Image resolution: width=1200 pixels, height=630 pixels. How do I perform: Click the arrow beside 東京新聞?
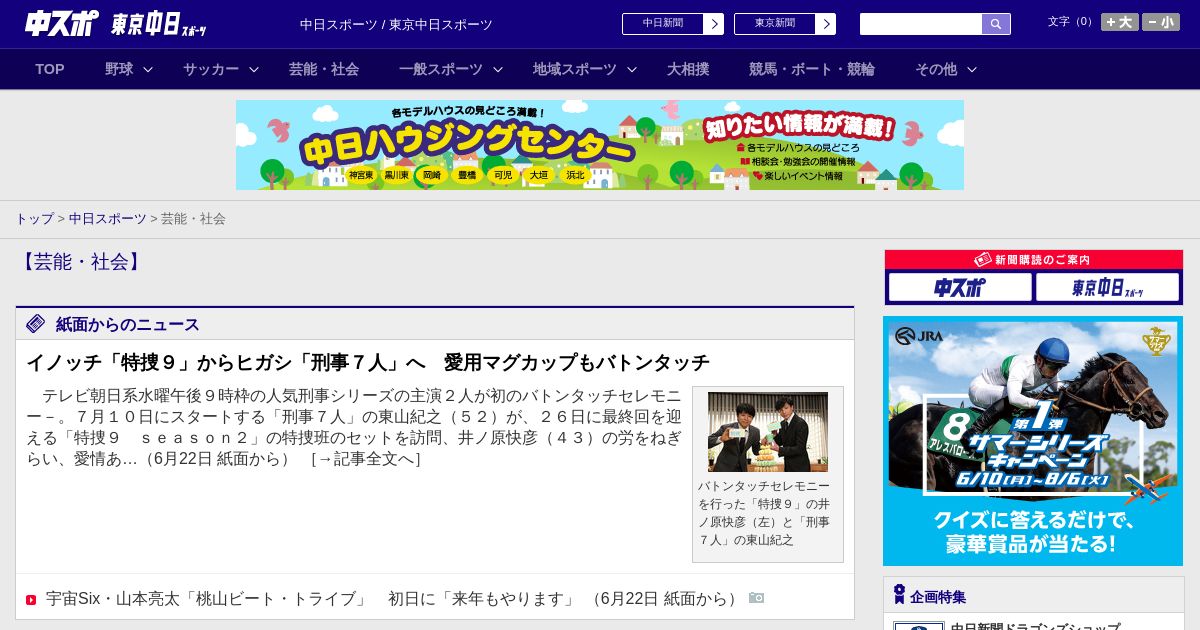point(826,24)
